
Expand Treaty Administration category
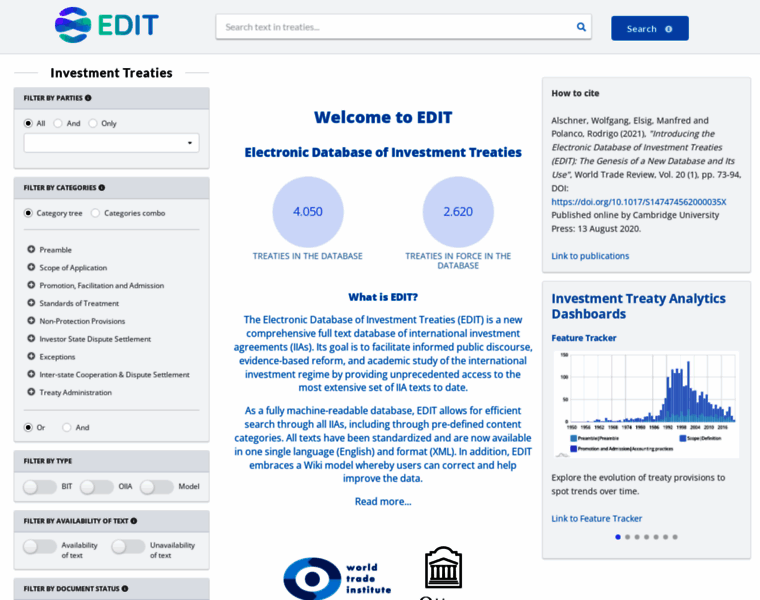tap(31, 392)
